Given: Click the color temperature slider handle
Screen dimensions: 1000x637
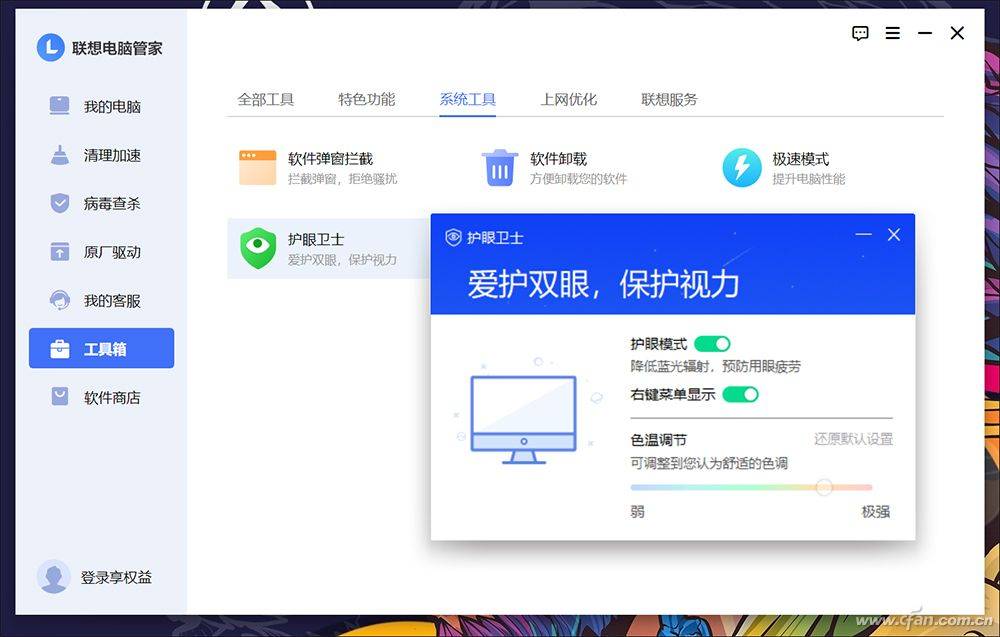Looking at the screenshot, I should point(824,487).
